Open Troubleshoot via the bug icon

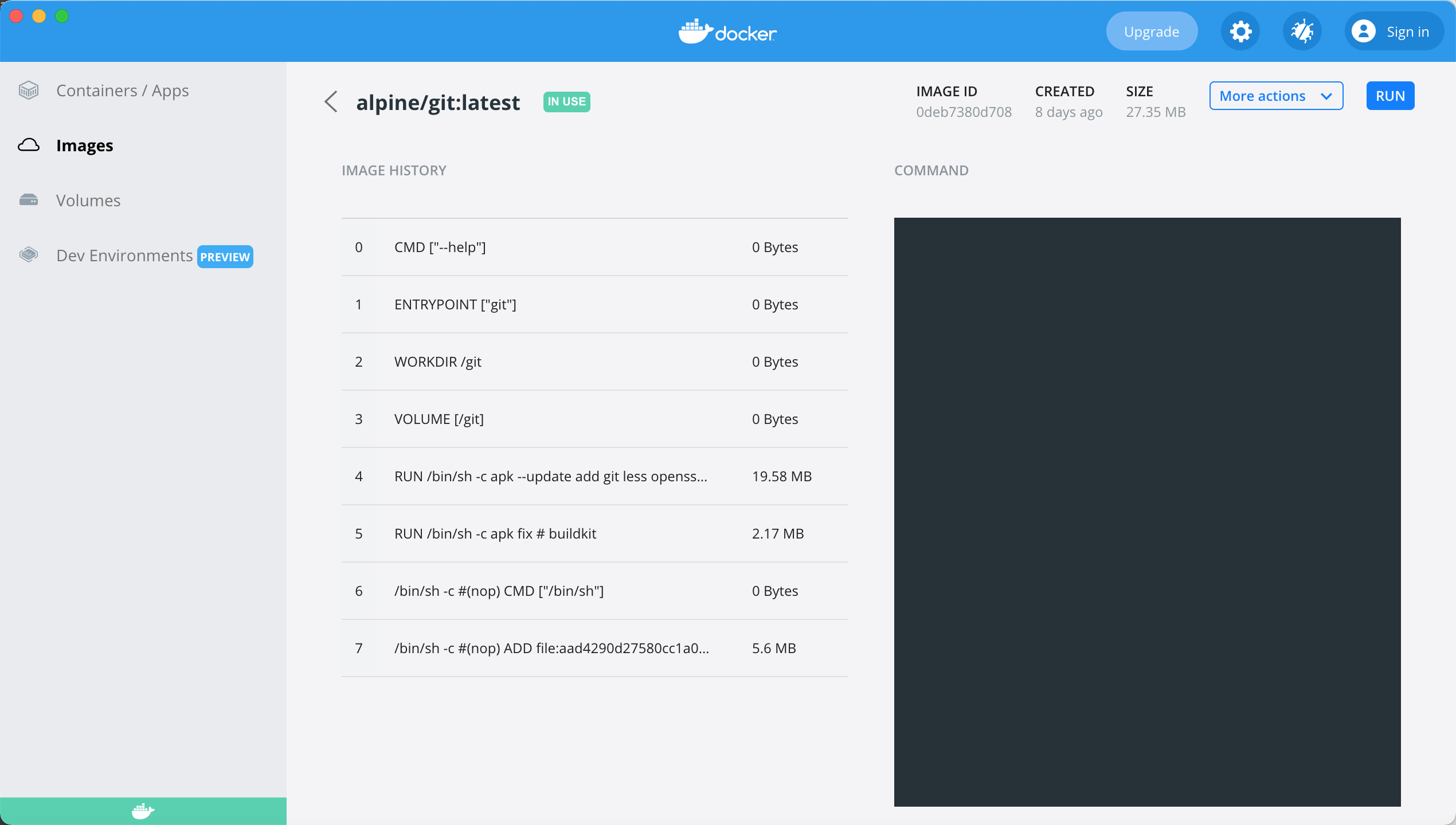coord(1302,32)
